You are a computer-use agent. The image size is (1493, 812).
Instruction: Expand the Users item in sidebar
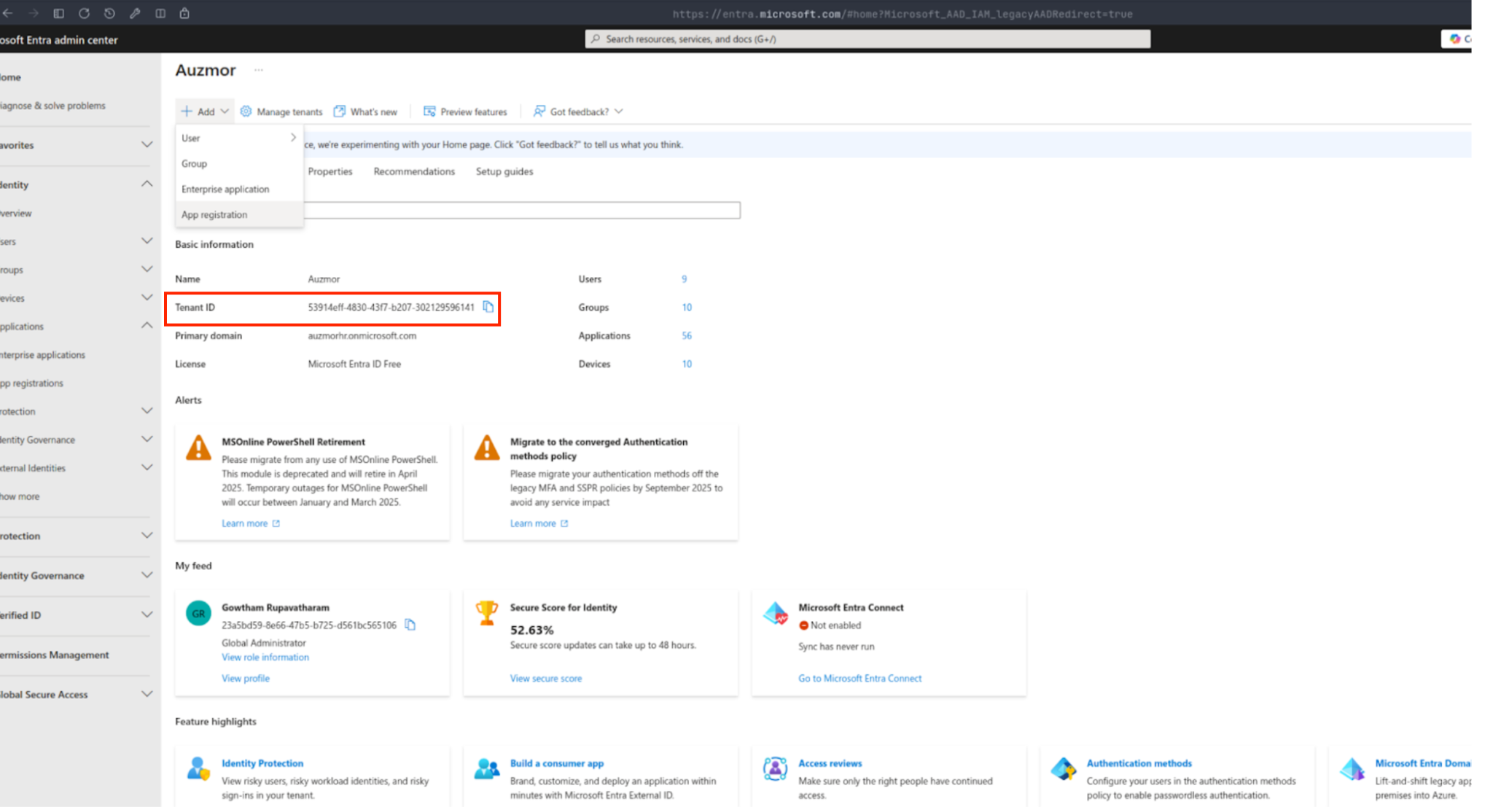pyautogui.click(x=147, y=241)
